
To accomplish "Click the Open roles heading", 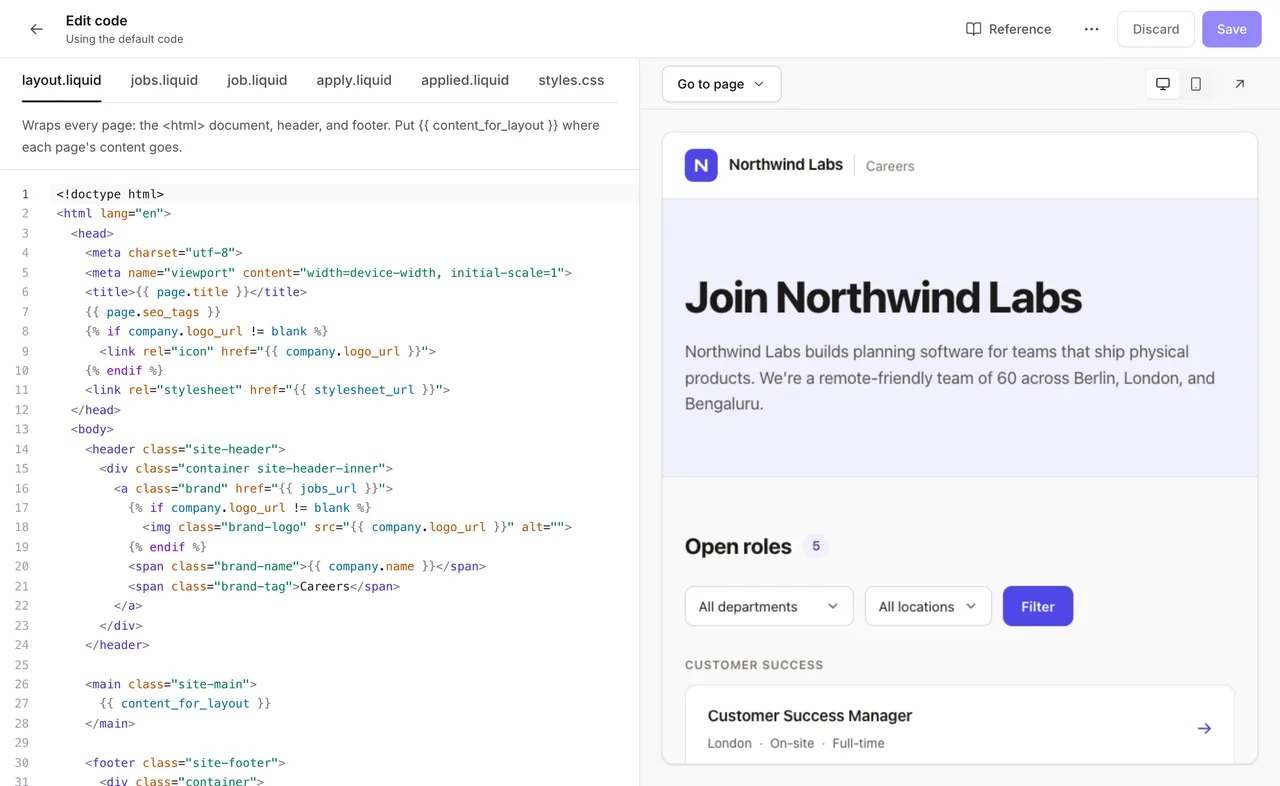I will click(x=738, y=546).
